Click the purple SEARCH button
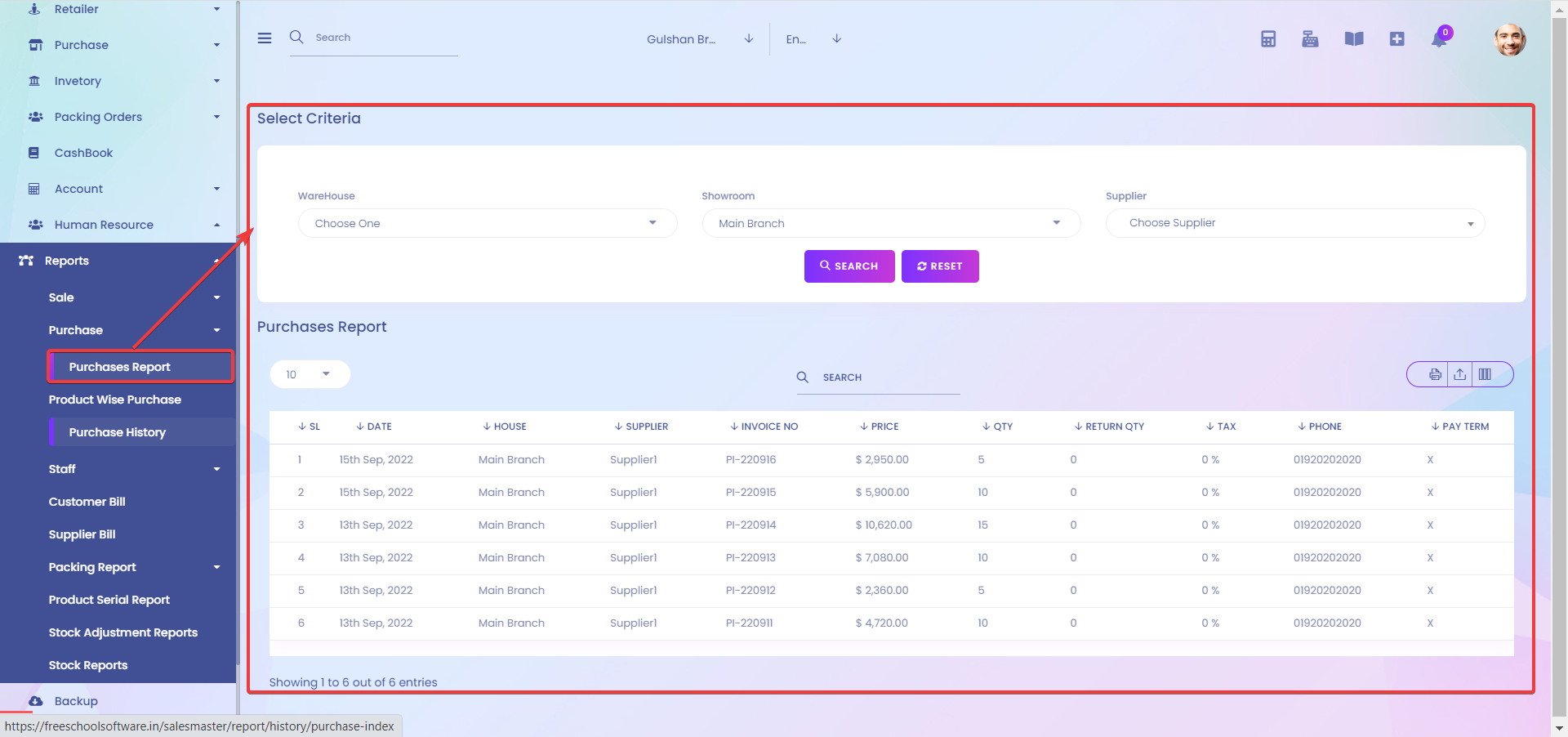Viewport: 1568px width, 737px height. [849, 266]
